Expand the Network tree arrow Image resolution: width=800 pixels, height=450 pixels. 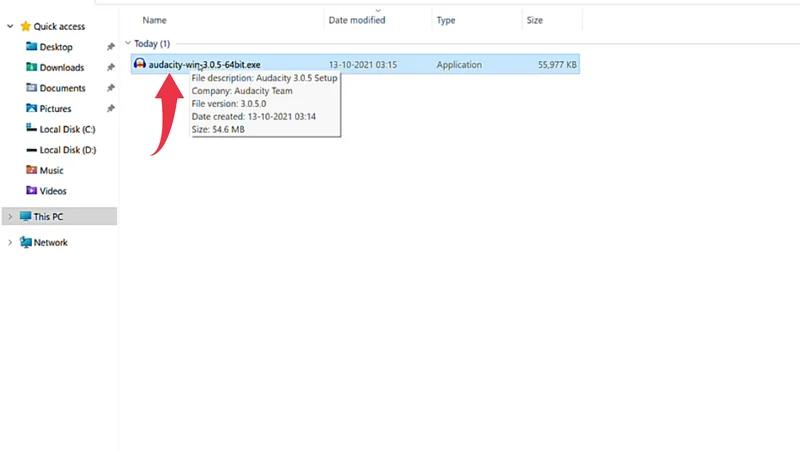pyautogui.click(x=10, y=242)
